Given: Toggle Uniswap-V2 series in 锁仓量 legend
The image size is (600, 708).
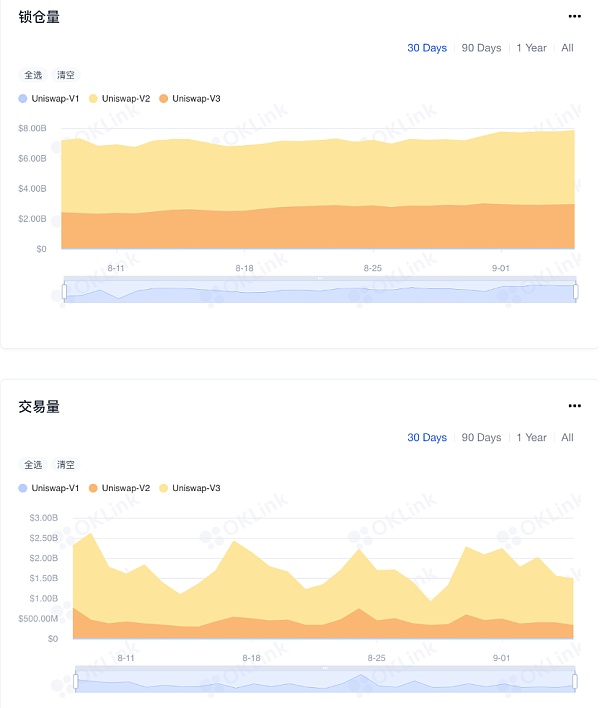Looking at the screenshot, I should click(x=120, y=98).
